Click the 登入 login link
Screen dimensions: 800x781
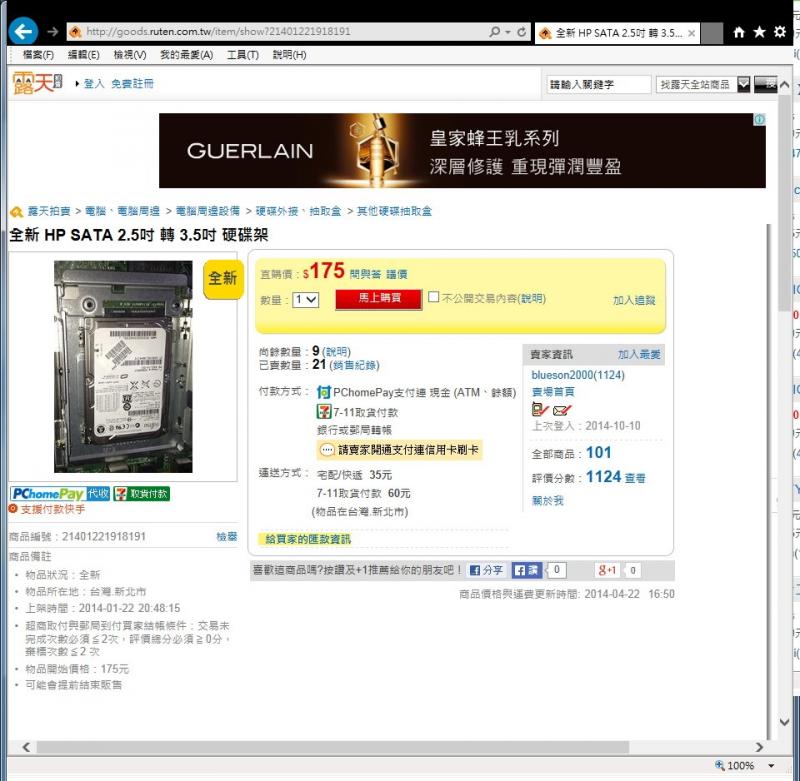tap(94, 84)
